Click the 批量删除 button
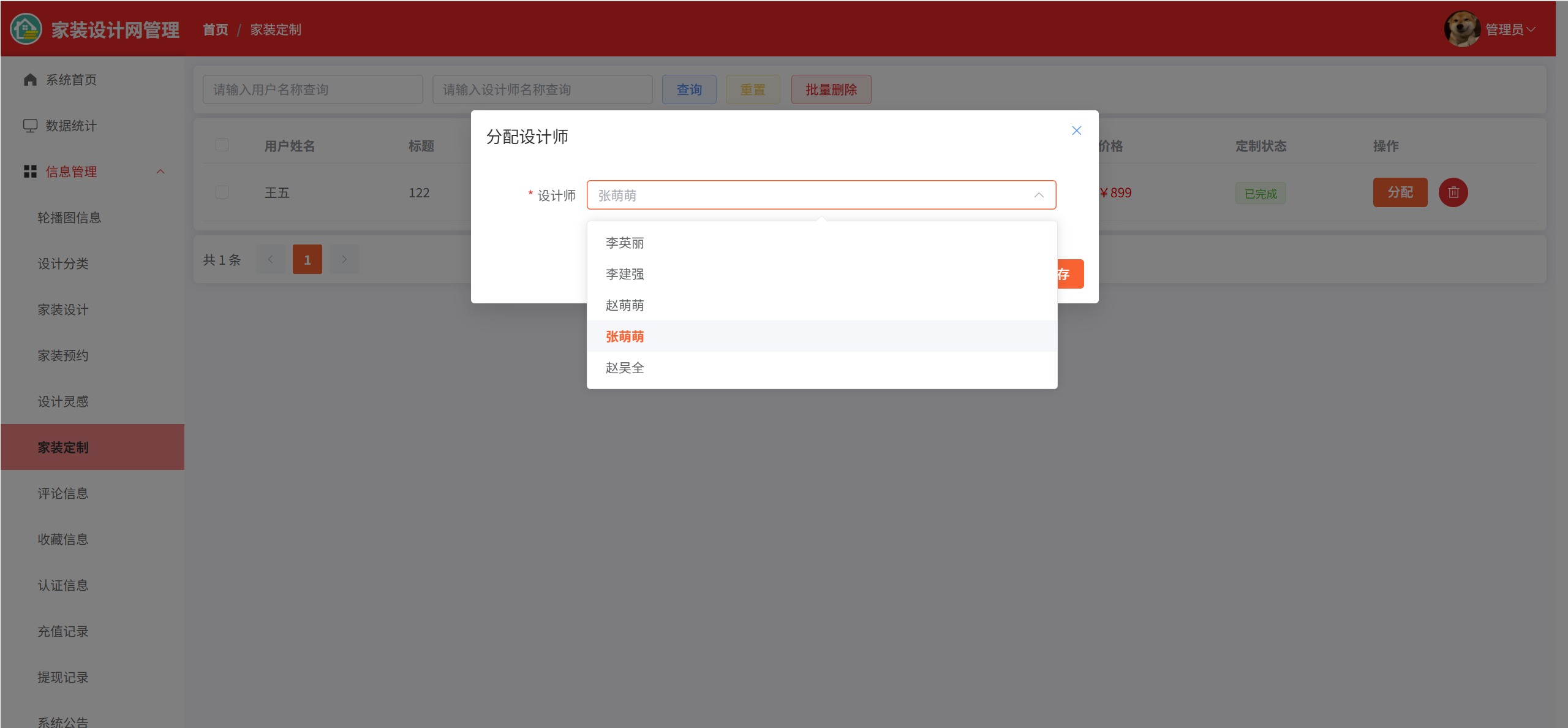1568x728 pixels. tap(831, 89)
